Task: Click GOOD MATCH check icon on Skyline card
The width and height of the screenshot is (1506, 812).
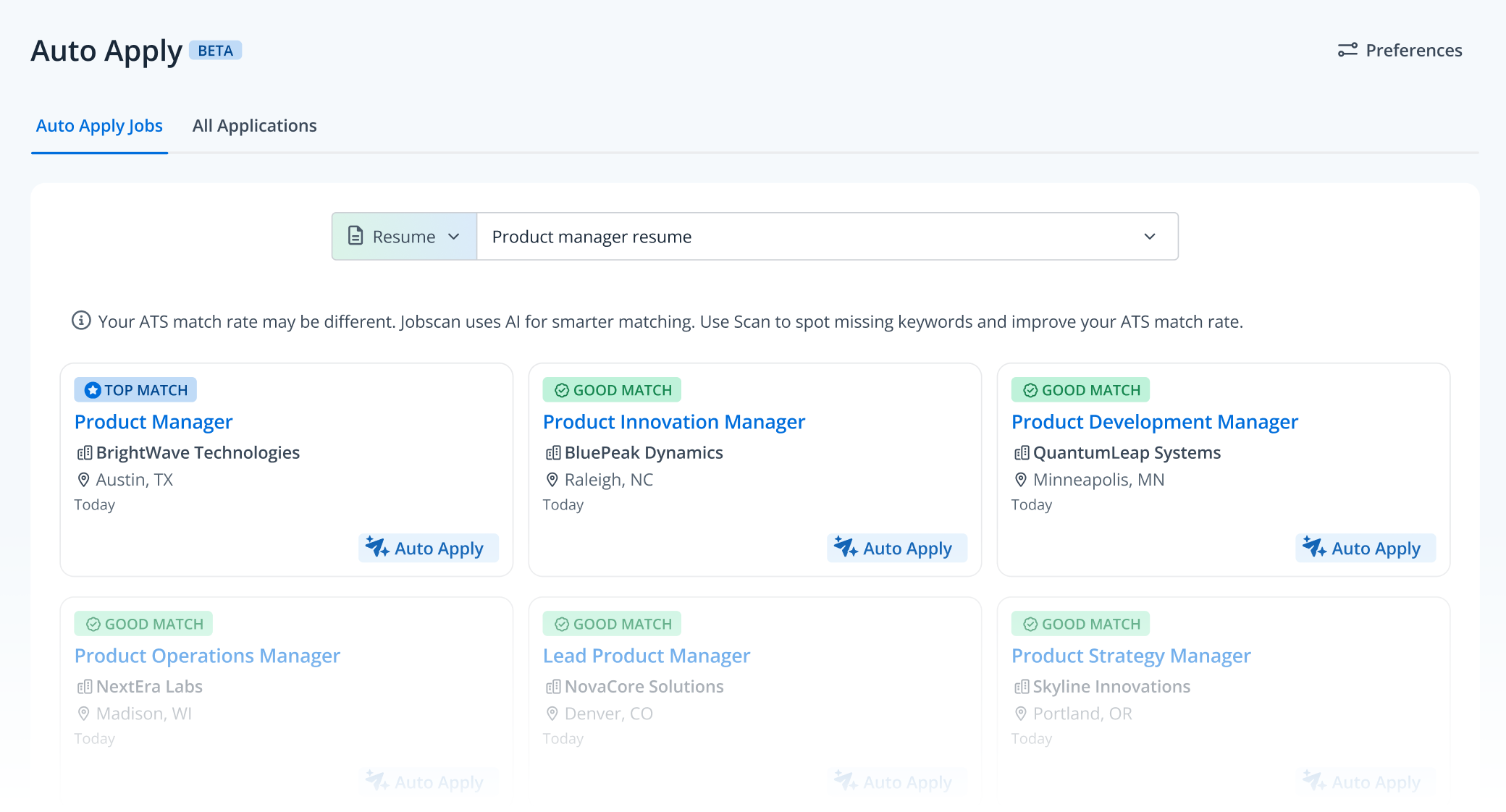Action: pyautogui.click(x=1030, y=624)
